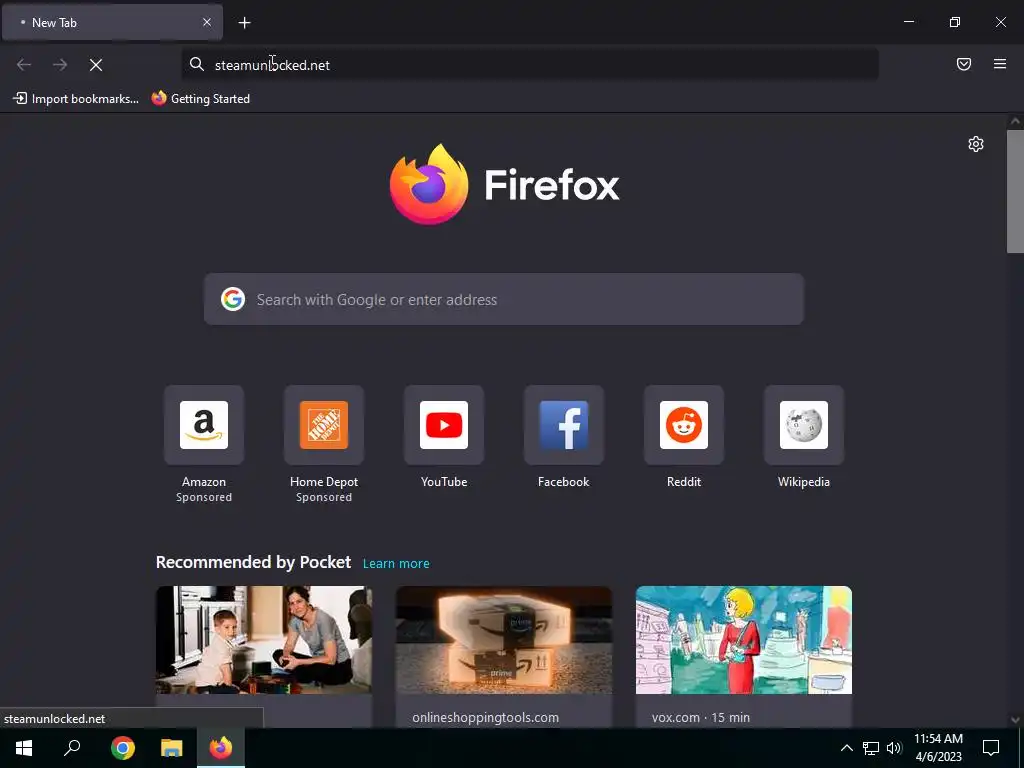
Task: Click Learn more next to Recommended by Pocket
Action: point(396,564)
